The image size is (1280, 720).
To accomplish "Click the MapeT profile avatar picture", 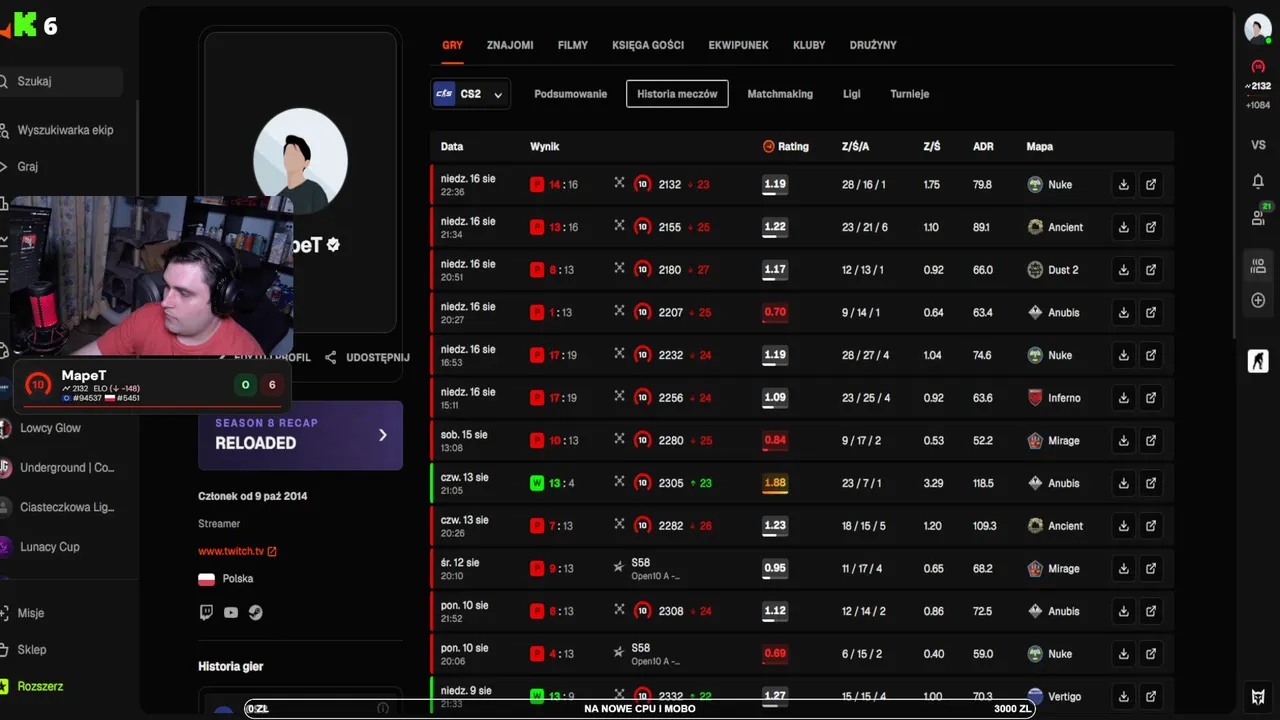I will 300,160.
